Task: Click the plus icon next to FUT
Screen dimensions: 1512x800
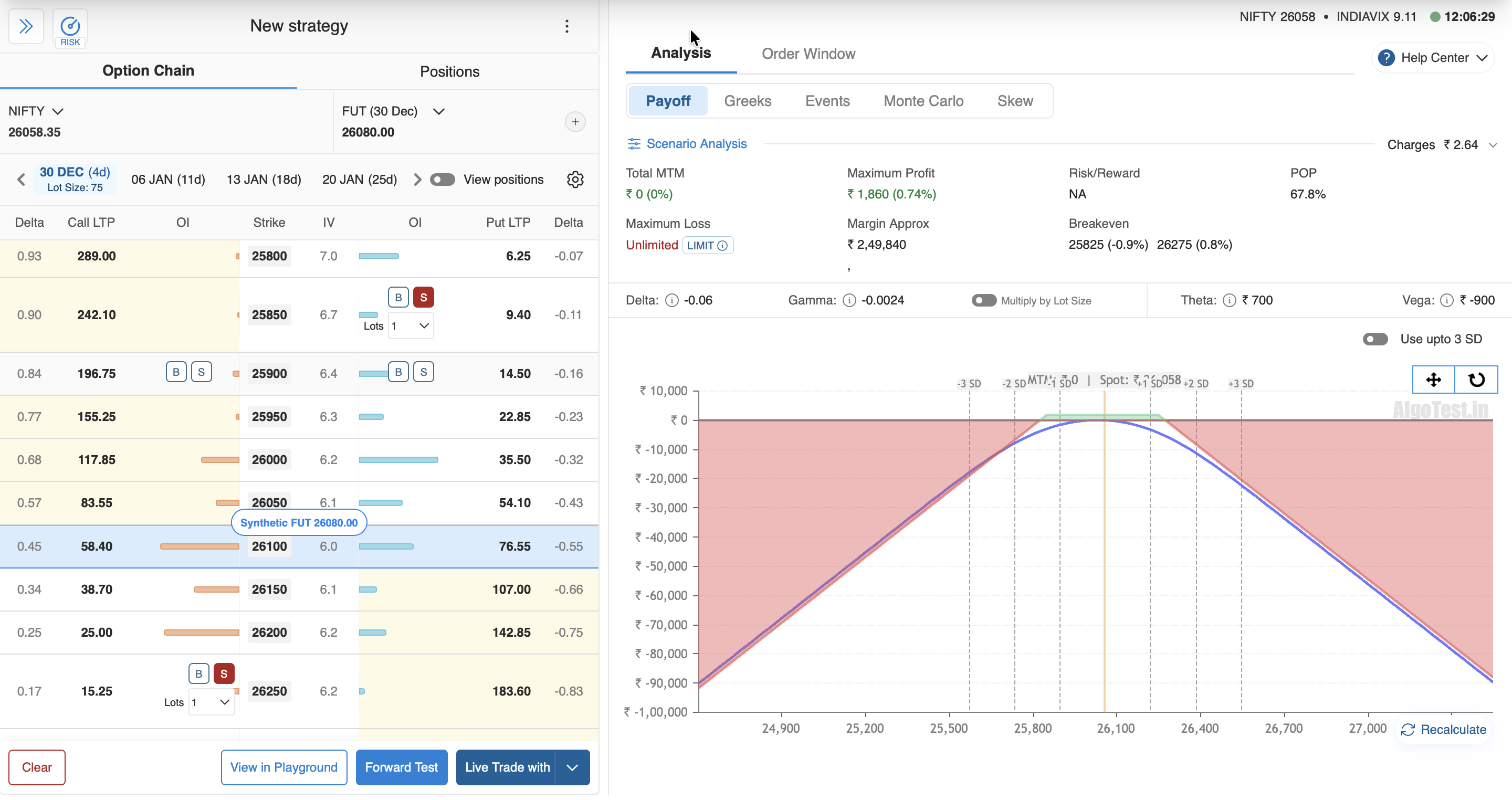Action: tap(575, 122)
